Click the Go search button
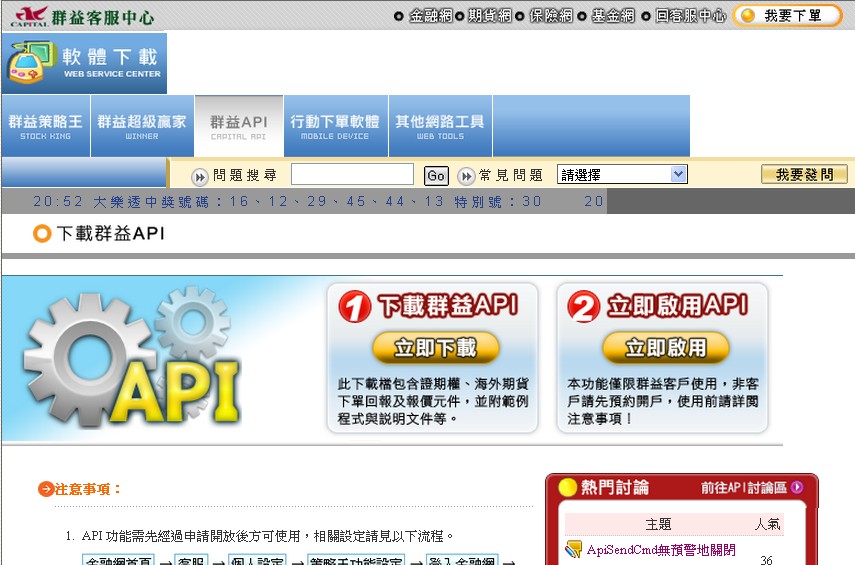This screenshot has height=565, width=855. 436,176
